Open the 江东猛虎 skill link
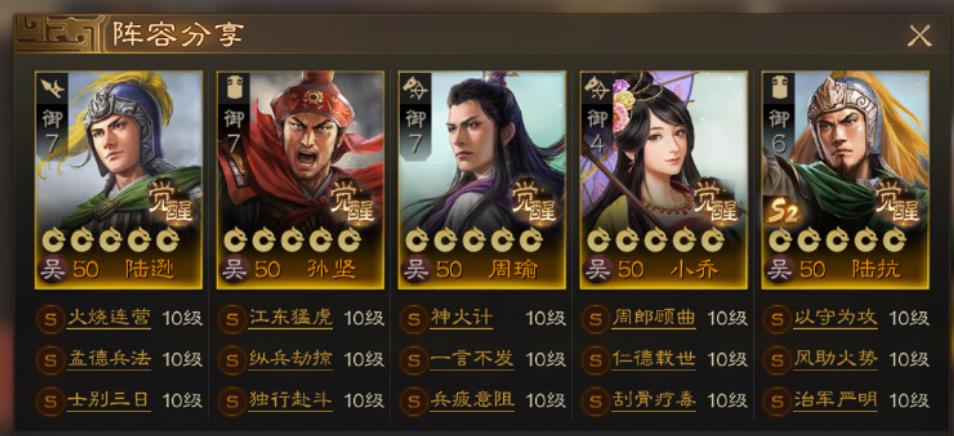The height and width of the screenshot is (436, 954). point(290,318)
